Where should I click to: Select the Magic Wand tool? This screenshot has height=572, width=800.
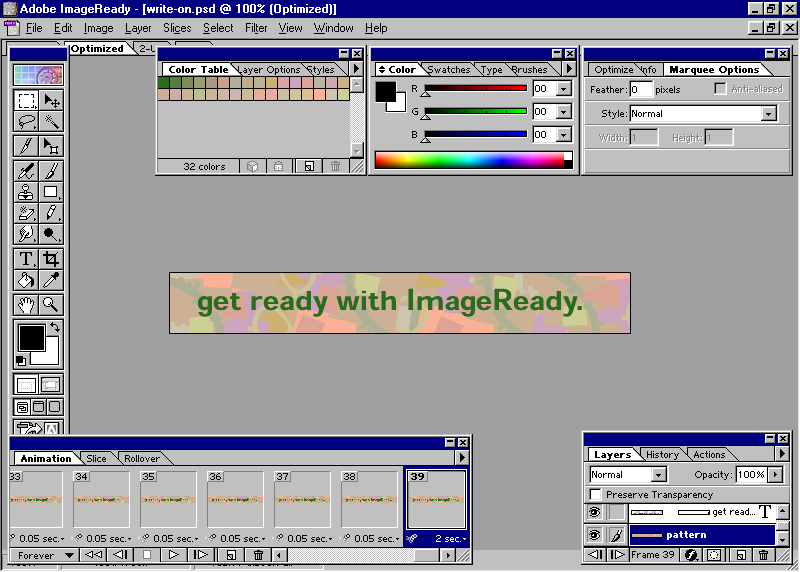coord(51,122)
